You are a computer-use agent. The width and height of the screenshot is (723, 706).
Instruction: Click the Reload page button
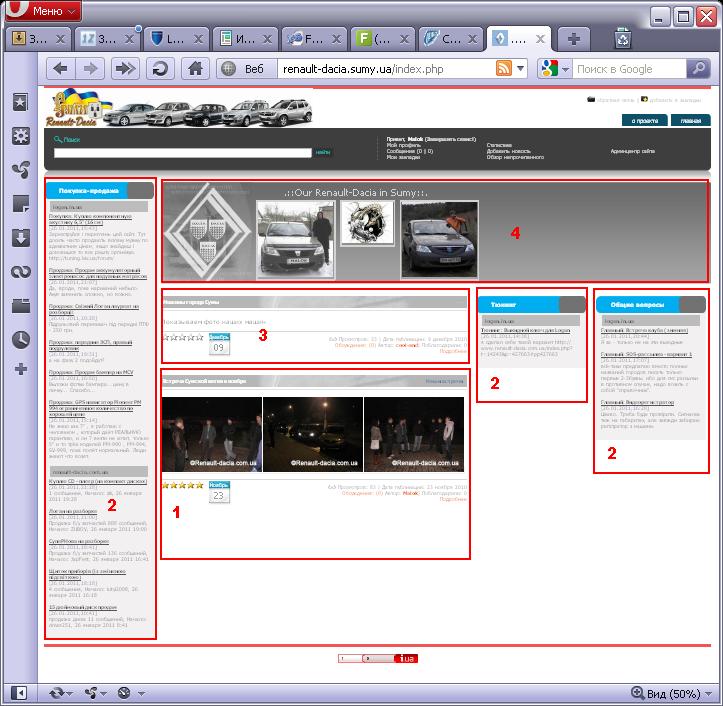158,69
